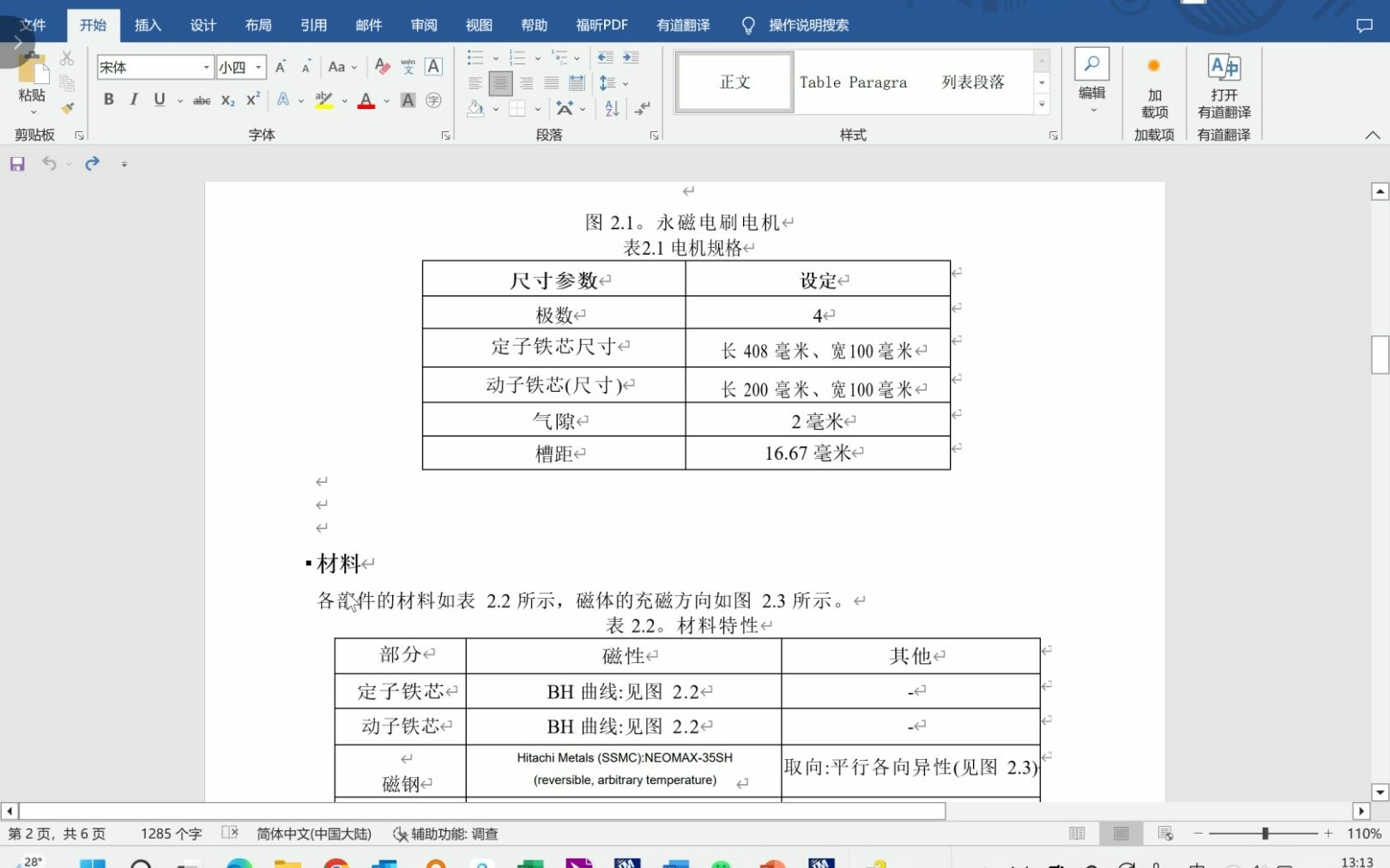The width and height of the screenshot is (1390, 868).
Task: Clear all formatting with eraser A icon
Action: pyautogui.click(x=383, y=67)
